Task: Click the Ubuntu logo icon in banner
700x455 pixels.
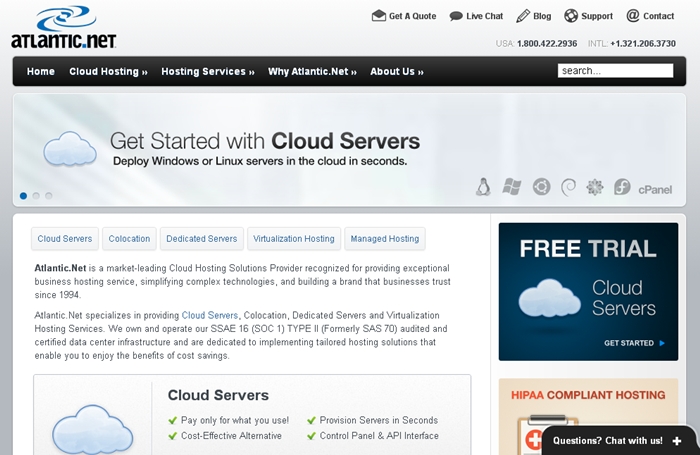Action: (541, 187)
